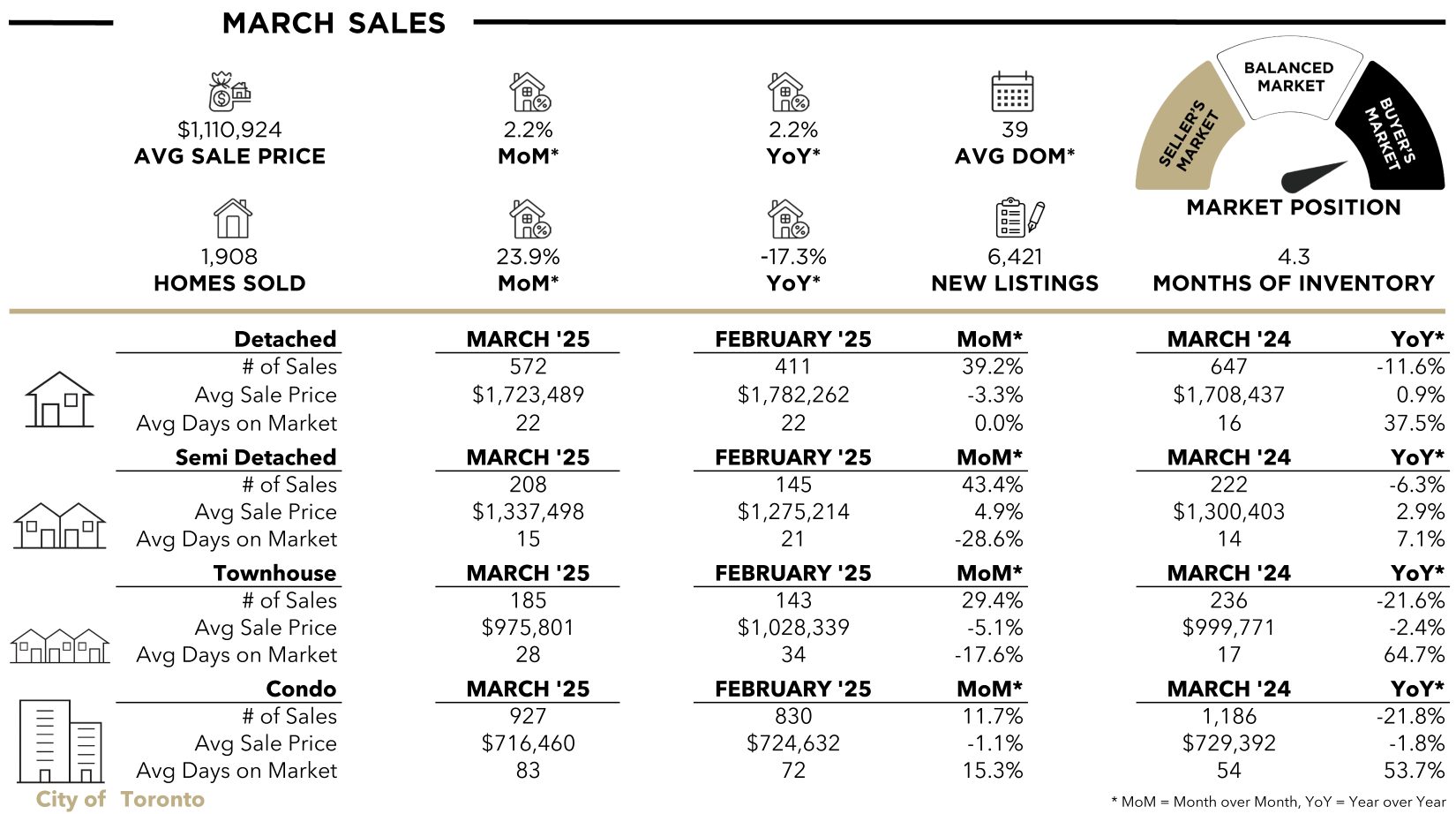The height and width of the screenshot is (814, 1456).
Task: Click the detached house icon
Action: click(x=59, y=399)
